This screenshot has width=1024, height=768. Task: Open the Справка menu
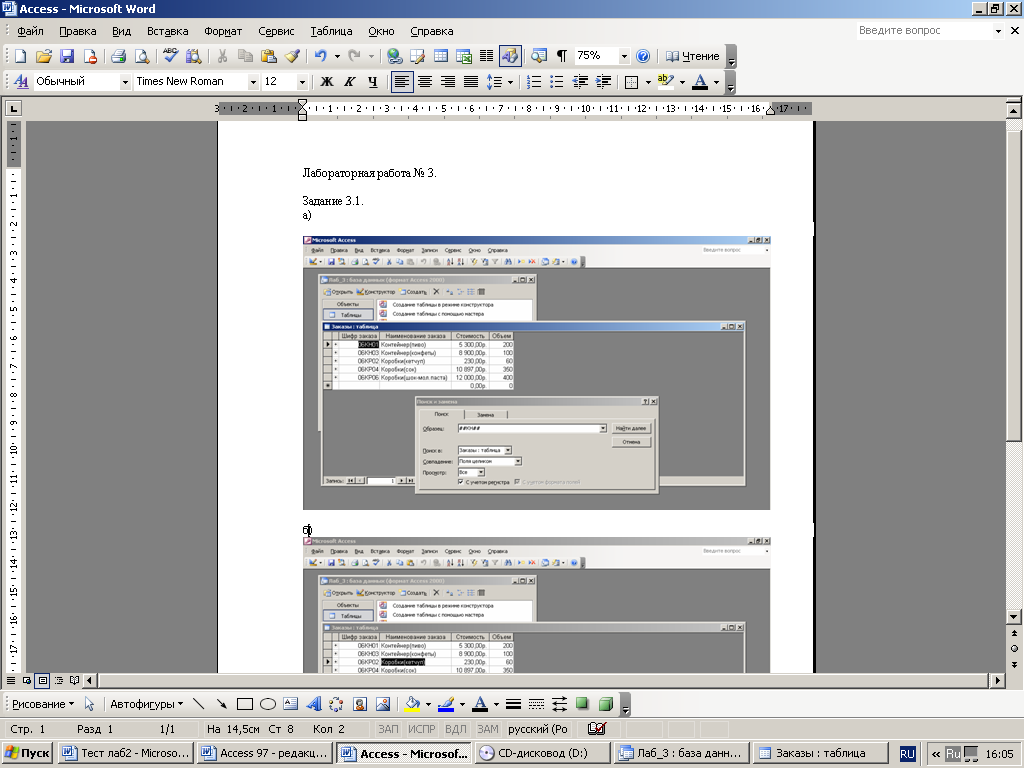pyautogui.click(x=431, y=31)
